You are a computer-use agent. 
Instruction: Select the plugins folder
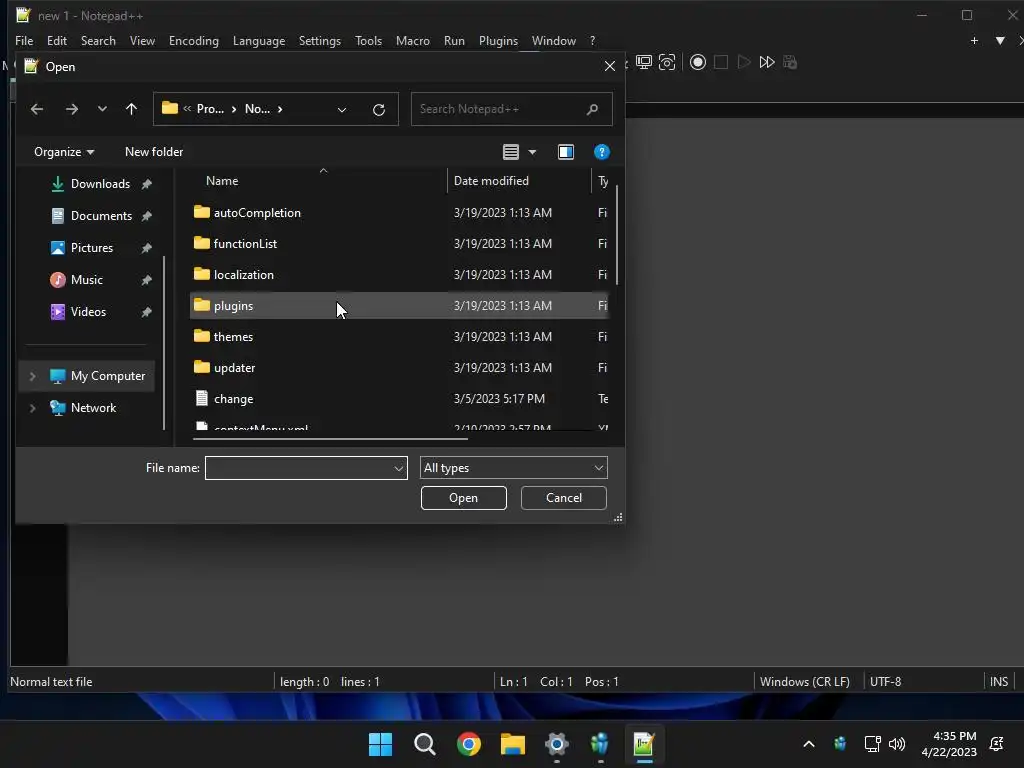pos(399,306)
